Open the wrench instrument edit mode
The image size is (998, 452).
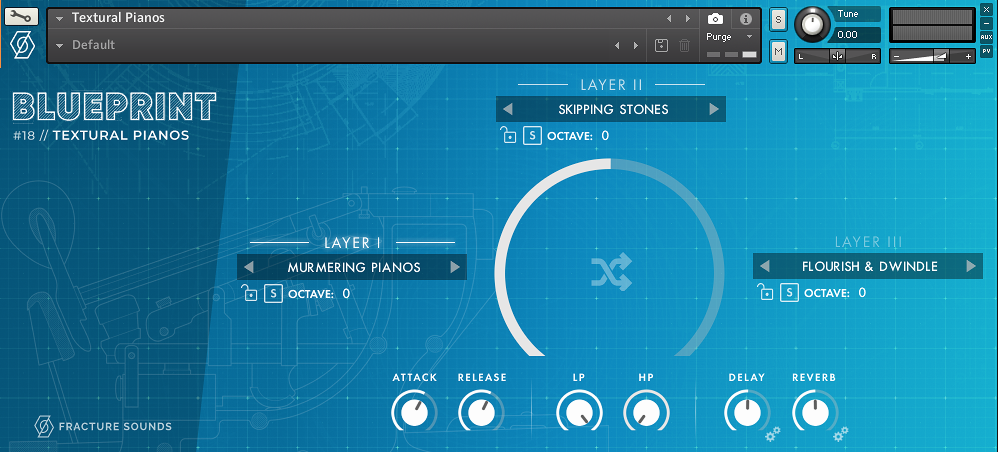[x=21, y=17]
